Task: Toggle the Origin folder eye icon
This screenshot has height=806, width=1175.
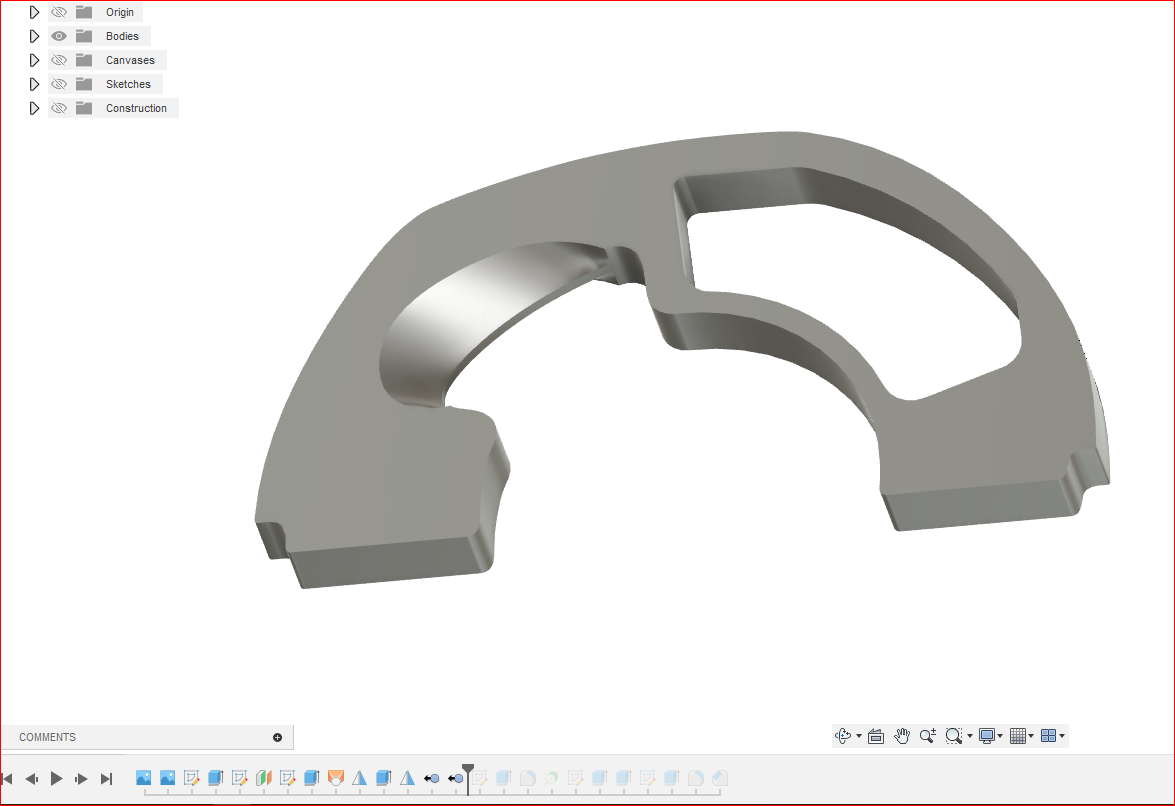Action: (x=59, y=11)
